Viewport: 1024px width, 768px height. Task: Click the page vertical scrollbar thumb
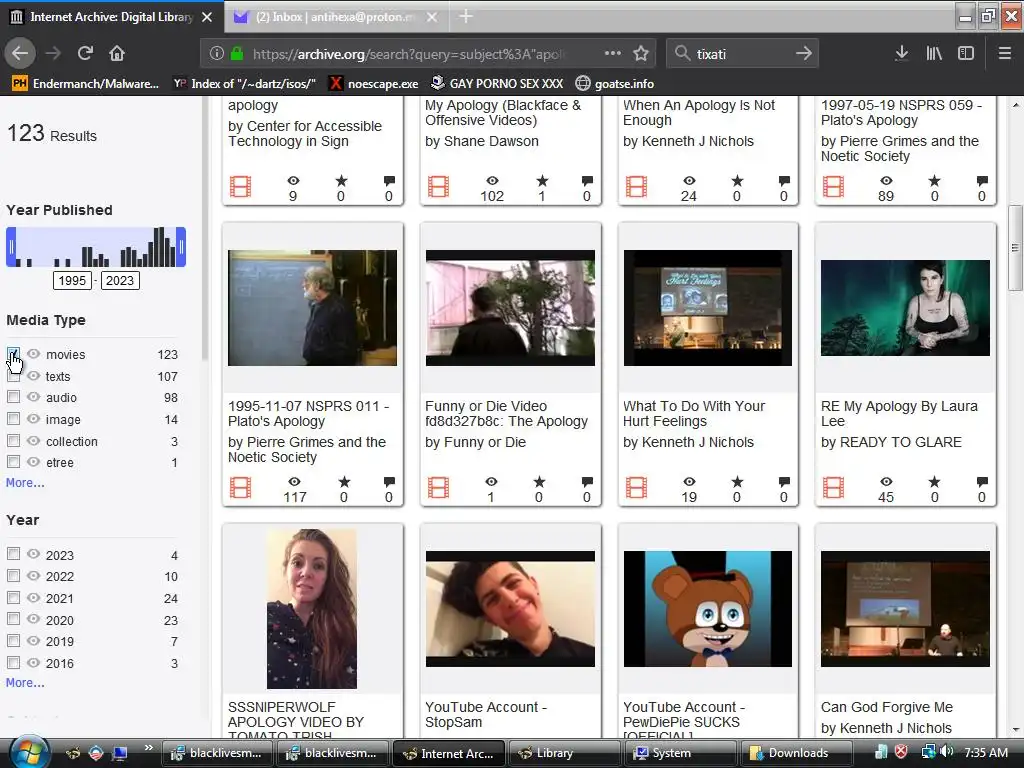1015,248
